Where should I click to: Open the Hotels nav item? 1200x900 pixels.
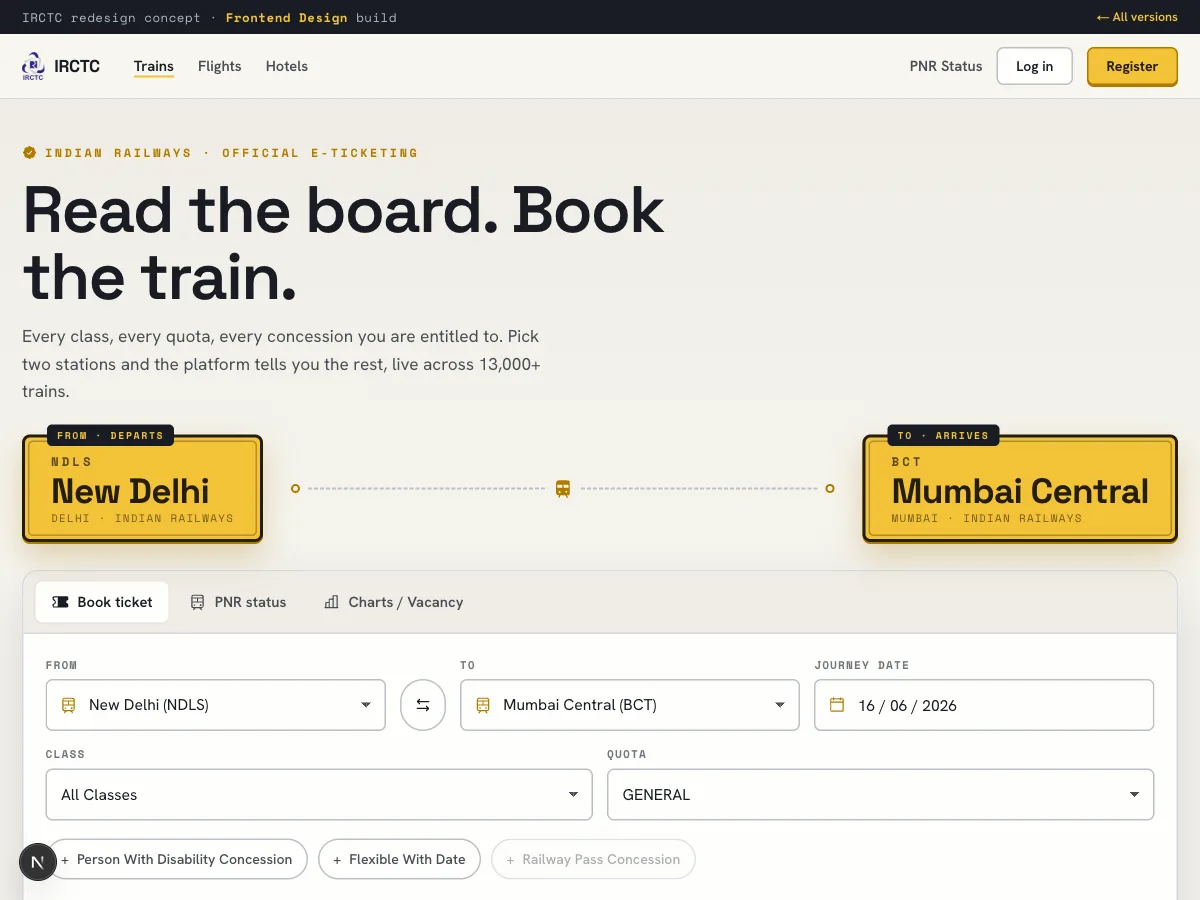[287, 66]
